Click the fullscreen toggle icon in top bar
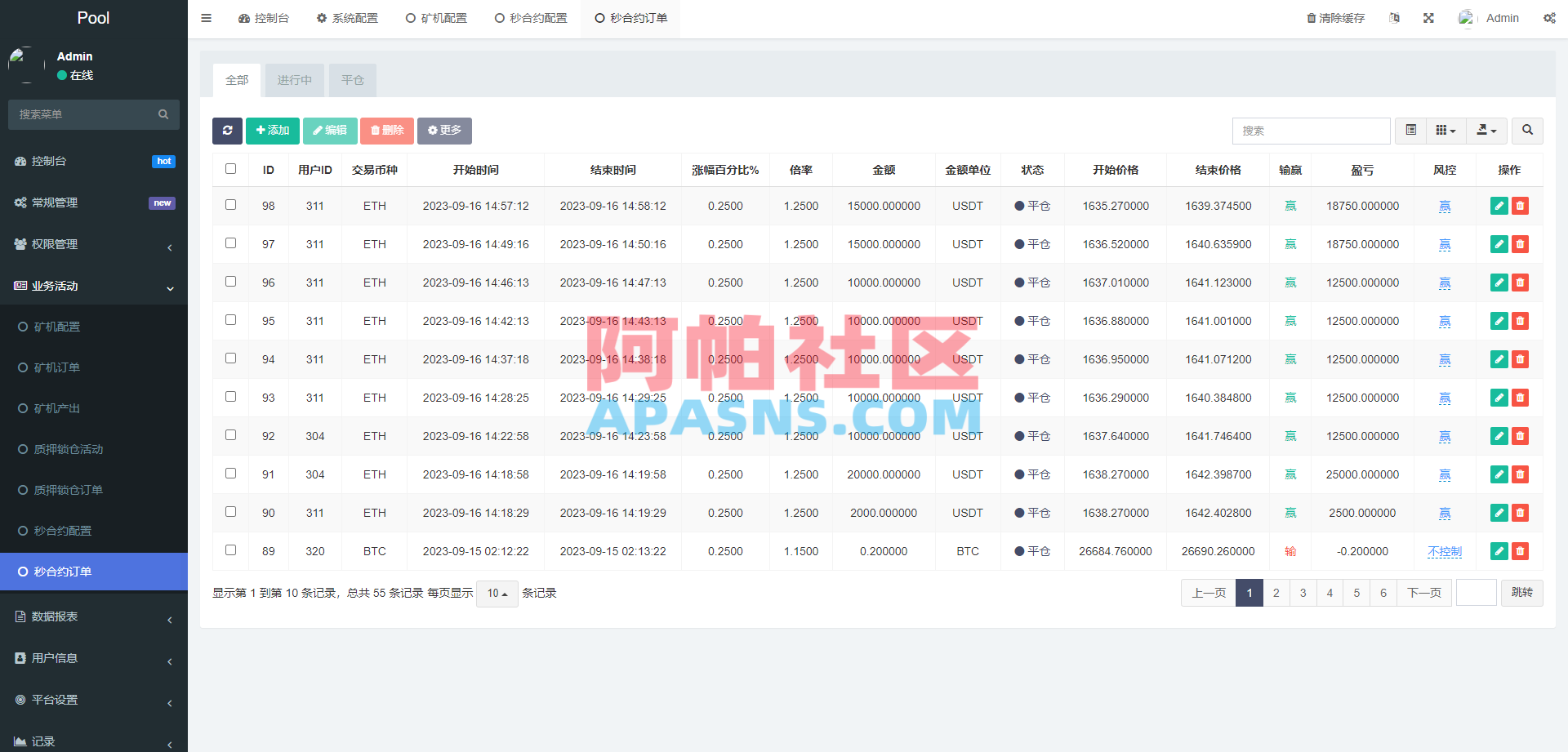This screenshot has height=752, width=1568. click(1428, 17)
